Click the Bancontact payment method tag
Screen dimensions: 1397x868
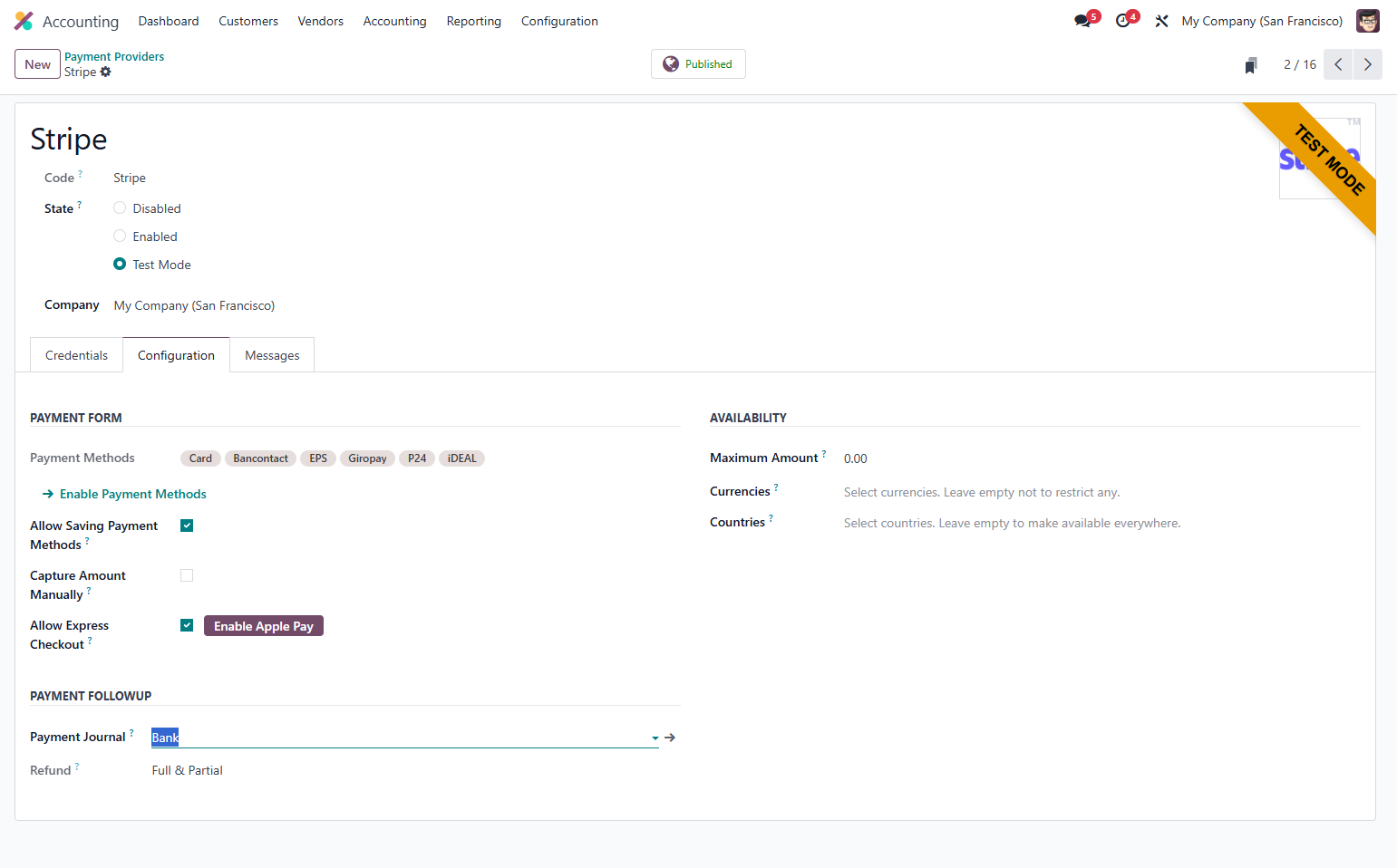(260, 458)
